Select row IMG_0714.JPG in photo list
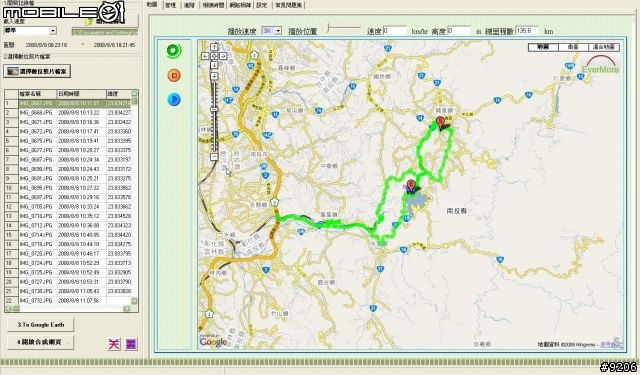 click(x=68, y=235)
